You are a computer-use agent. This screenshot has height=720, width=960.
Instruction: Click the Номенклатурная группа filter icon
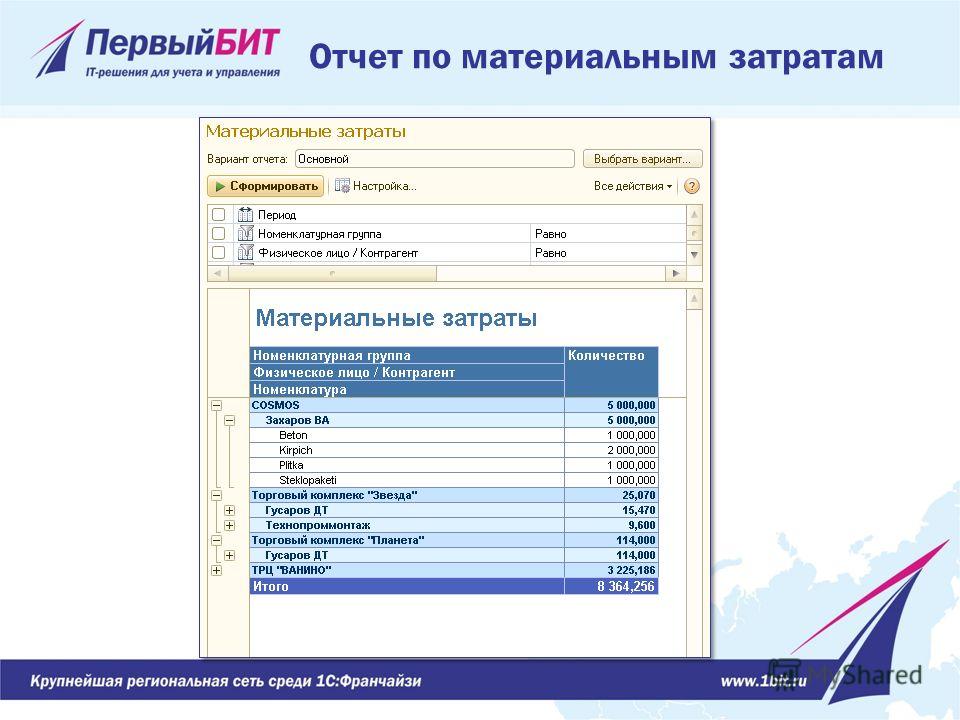(245, 233)
